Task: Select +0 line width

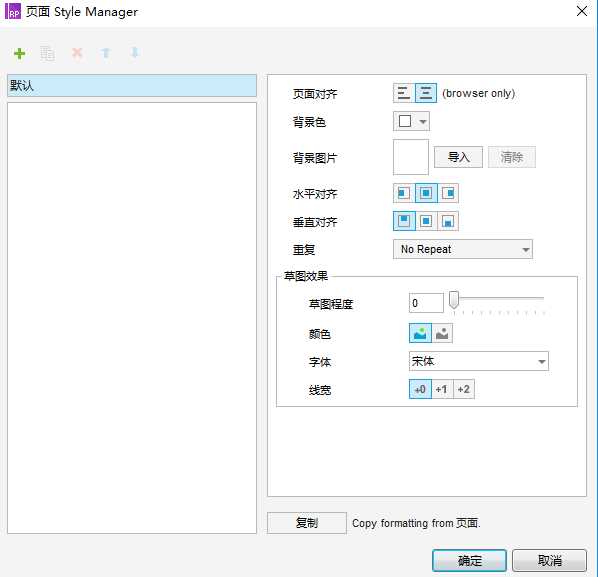Action: coord(420,389)
